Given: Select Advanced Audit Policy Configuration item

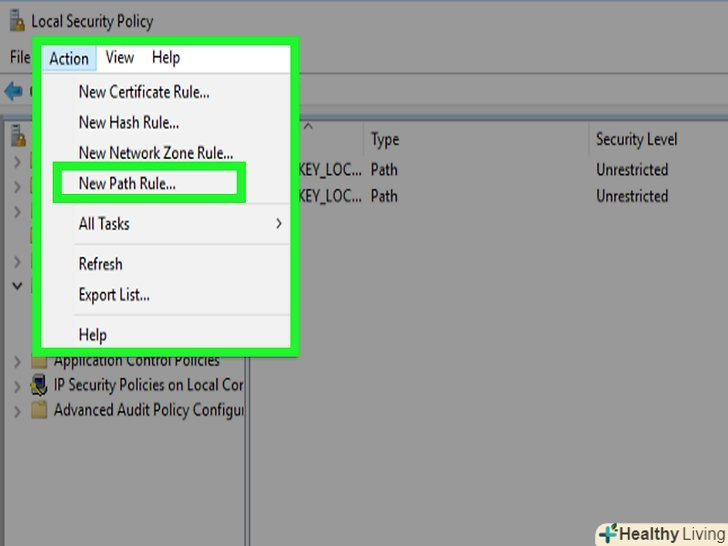Looking at the screenshot, I should tap(149, 410).
